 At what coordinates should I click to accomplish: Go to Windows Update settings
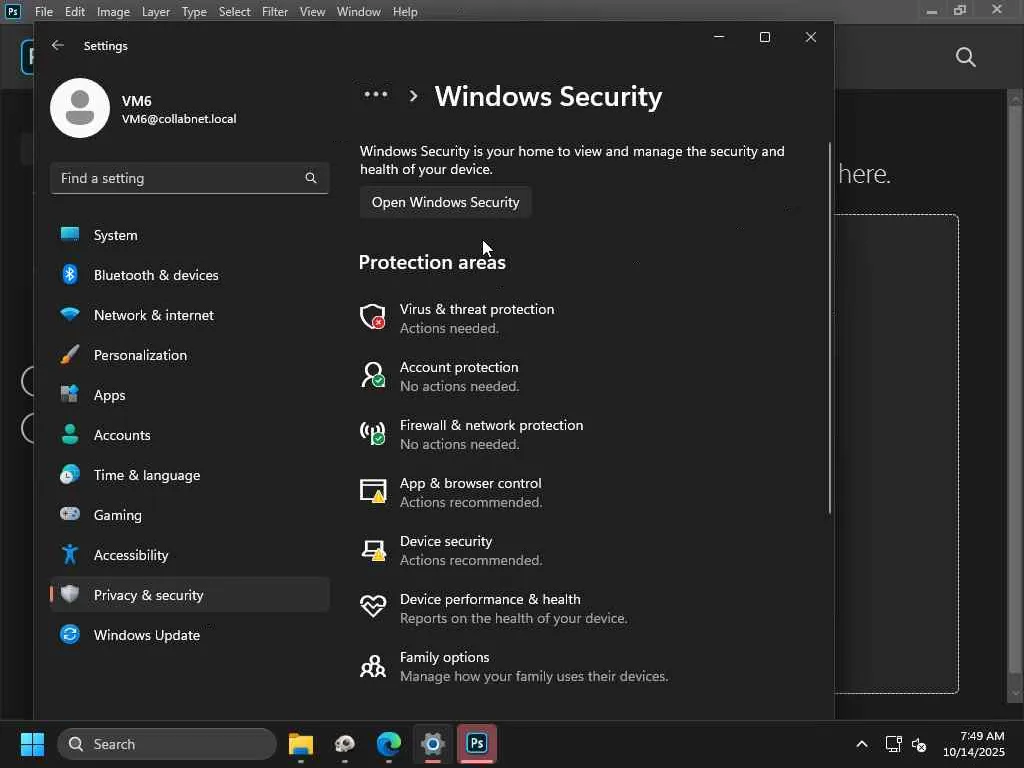(x=189, y=634)
